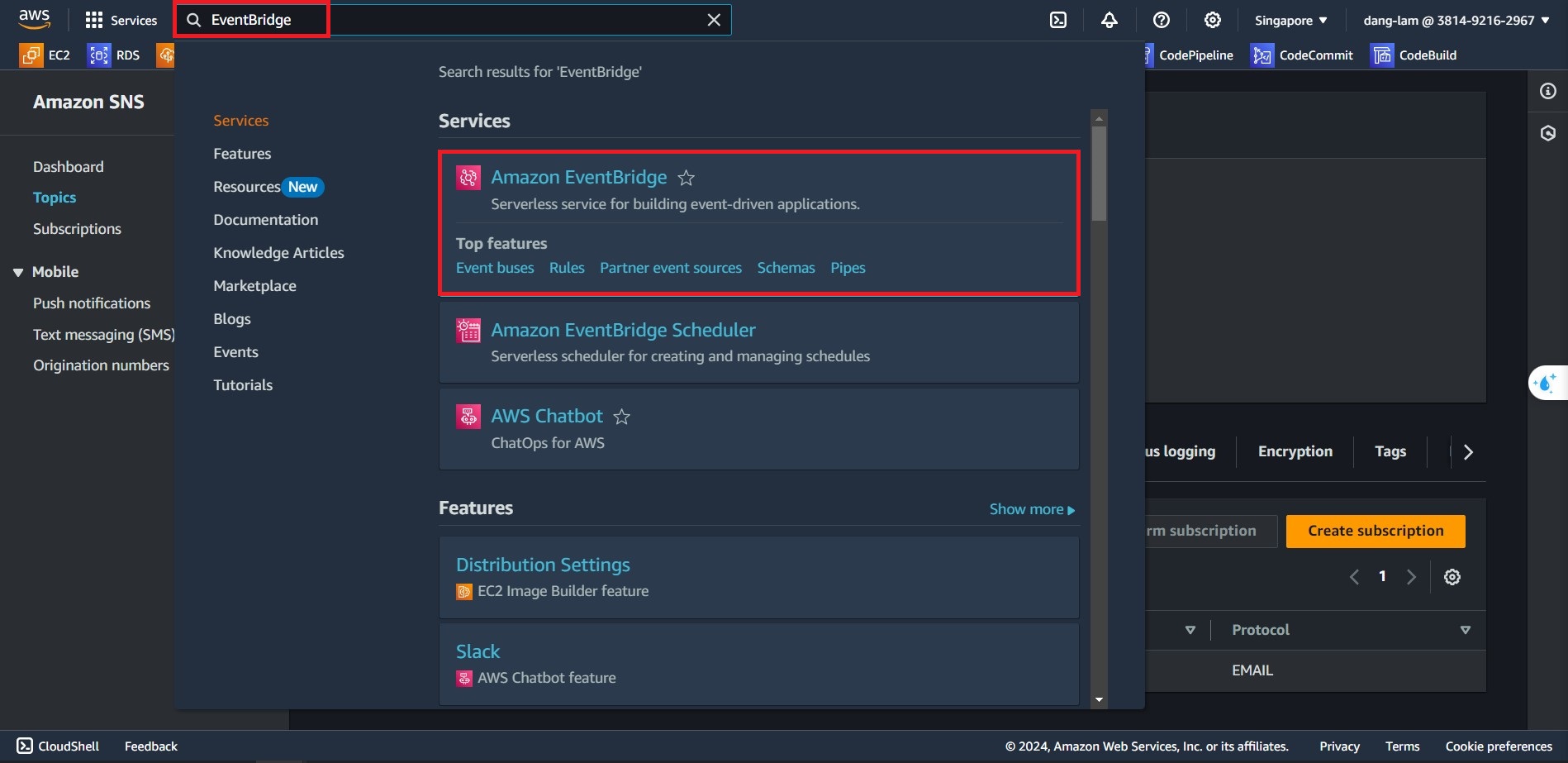1568x763 pixels.
Task: Favorite Amazon EventBridge with the star
Action: point(686,178)
